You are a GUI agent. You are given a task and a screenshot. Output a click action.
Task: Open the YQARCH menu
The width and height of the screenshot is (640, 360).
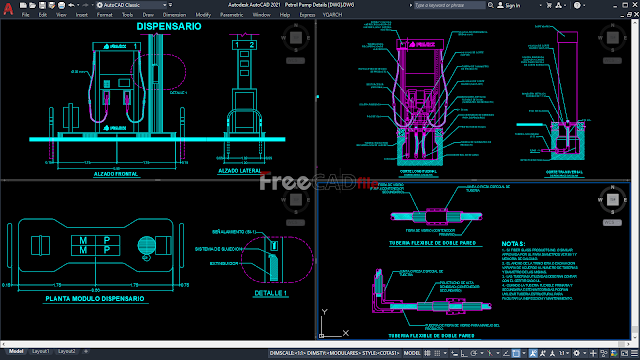coord(332,15)
